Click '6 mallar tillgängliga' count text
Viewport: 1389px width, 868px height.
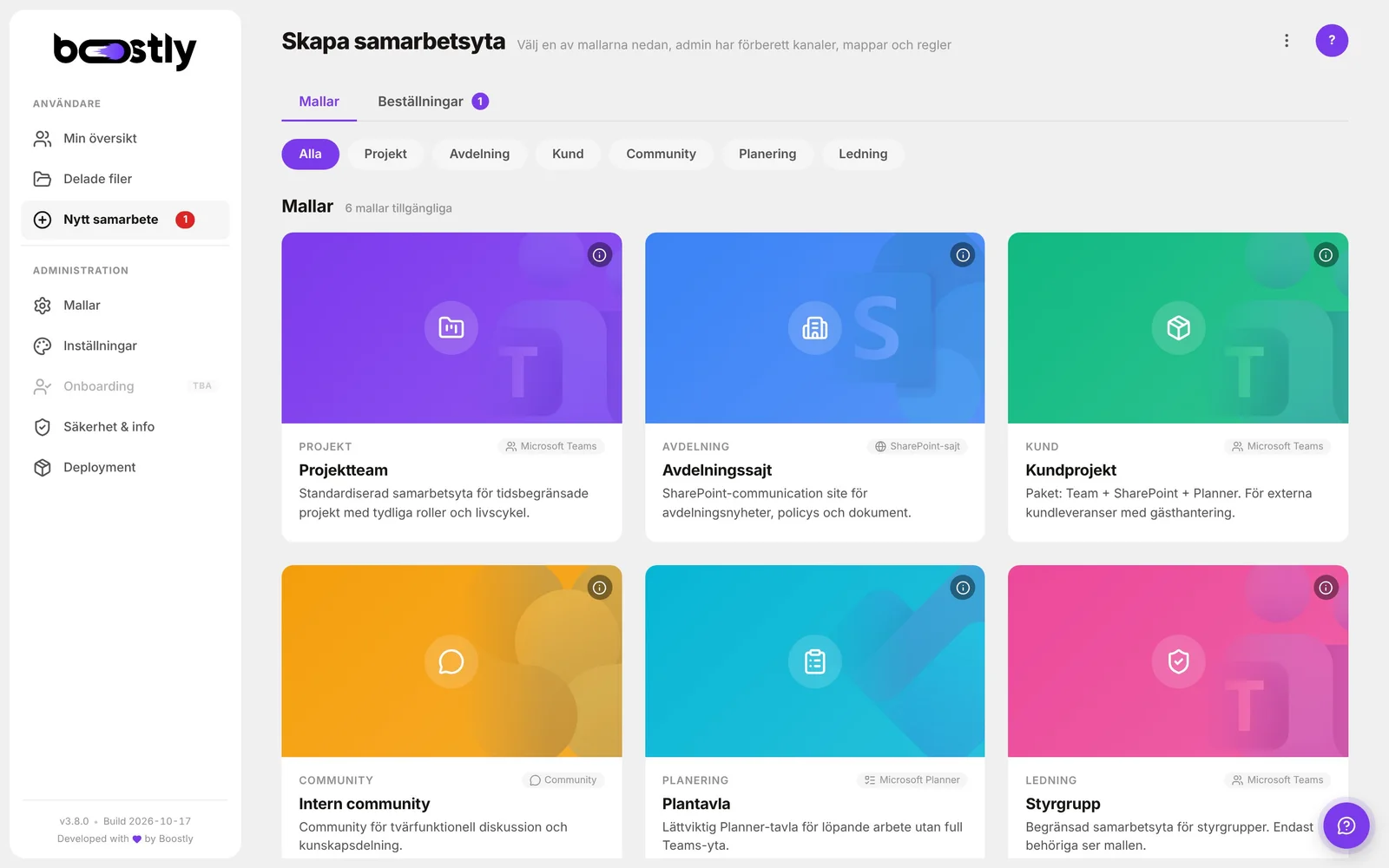(398, 208)
